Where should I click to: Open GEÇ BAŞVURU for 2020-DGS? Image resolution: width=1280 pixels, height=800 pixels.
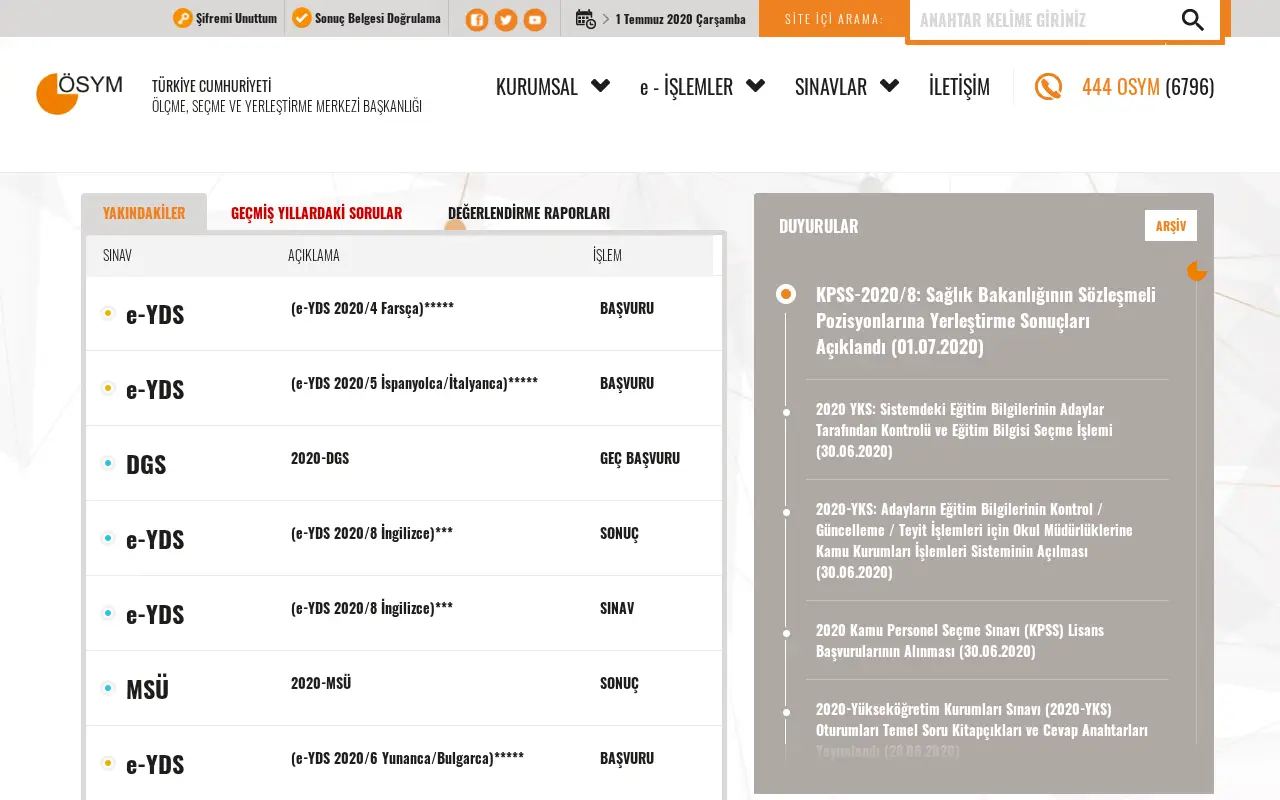click(640, 458)
